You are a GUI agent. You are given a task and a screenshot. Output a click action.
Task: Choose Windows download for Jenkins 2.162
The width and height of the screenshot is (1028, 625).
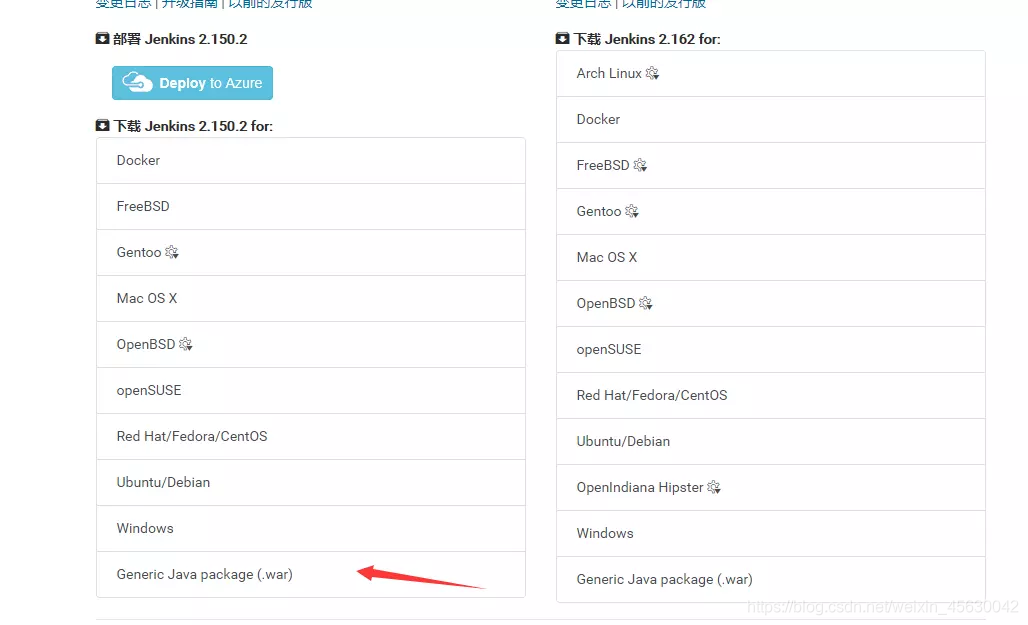pos(771,533)
